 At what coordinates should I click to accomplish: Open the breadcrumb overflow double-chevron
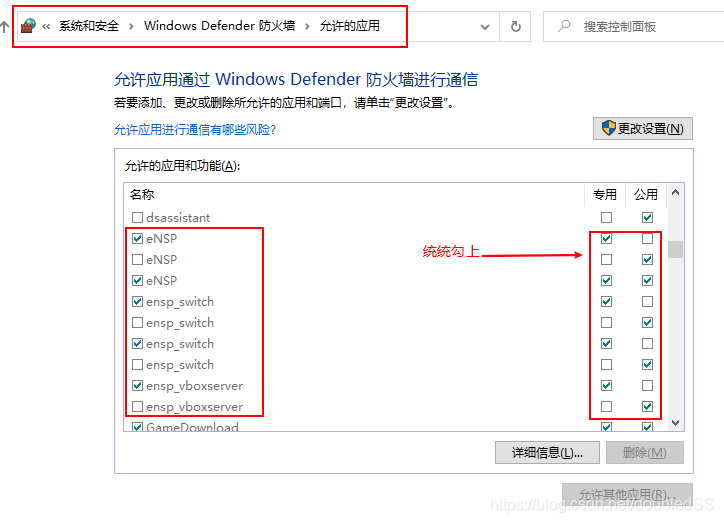46,26
